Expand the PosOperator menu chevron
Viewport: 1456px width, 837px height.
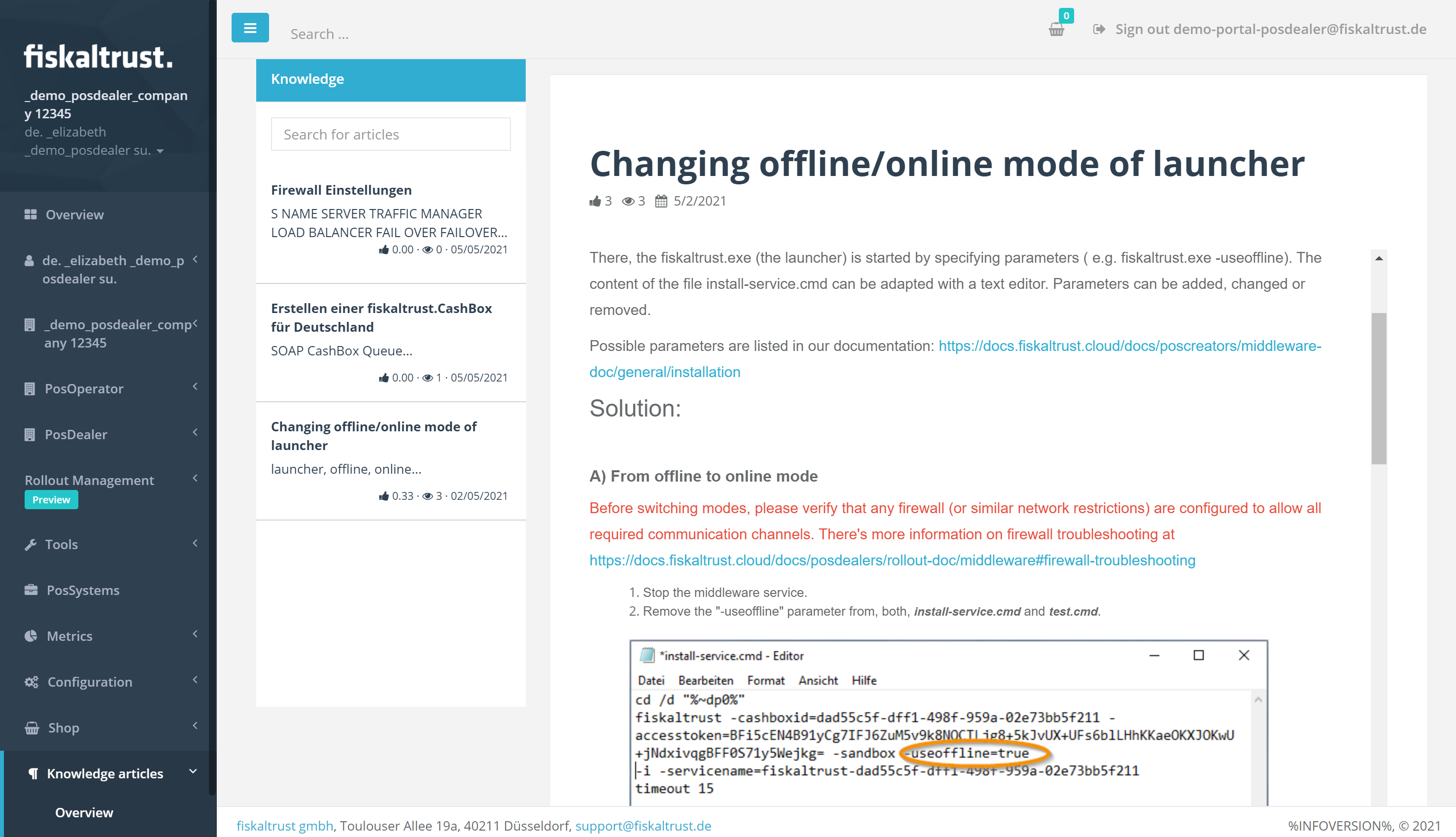pyautogui.click(x=195, y=386)
